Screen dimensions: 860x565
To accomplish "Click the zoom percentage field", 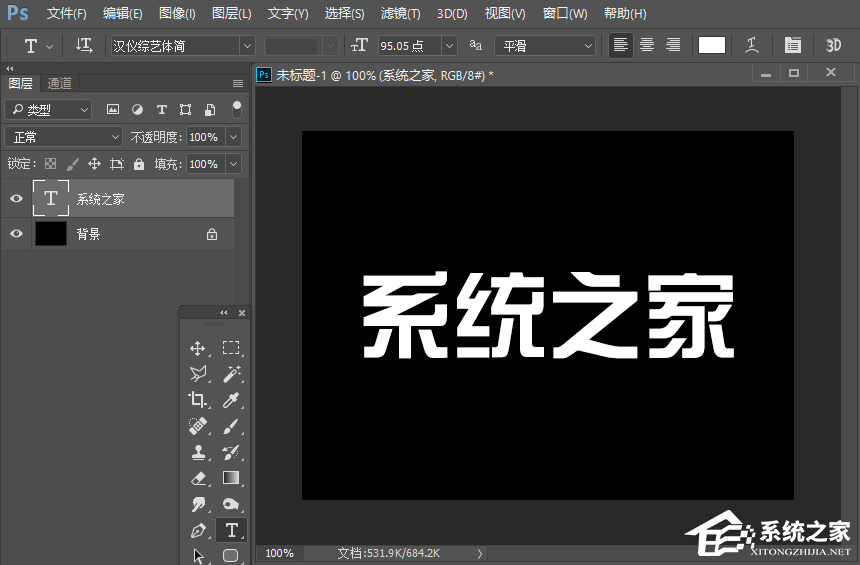I will [x=279, y=553].
